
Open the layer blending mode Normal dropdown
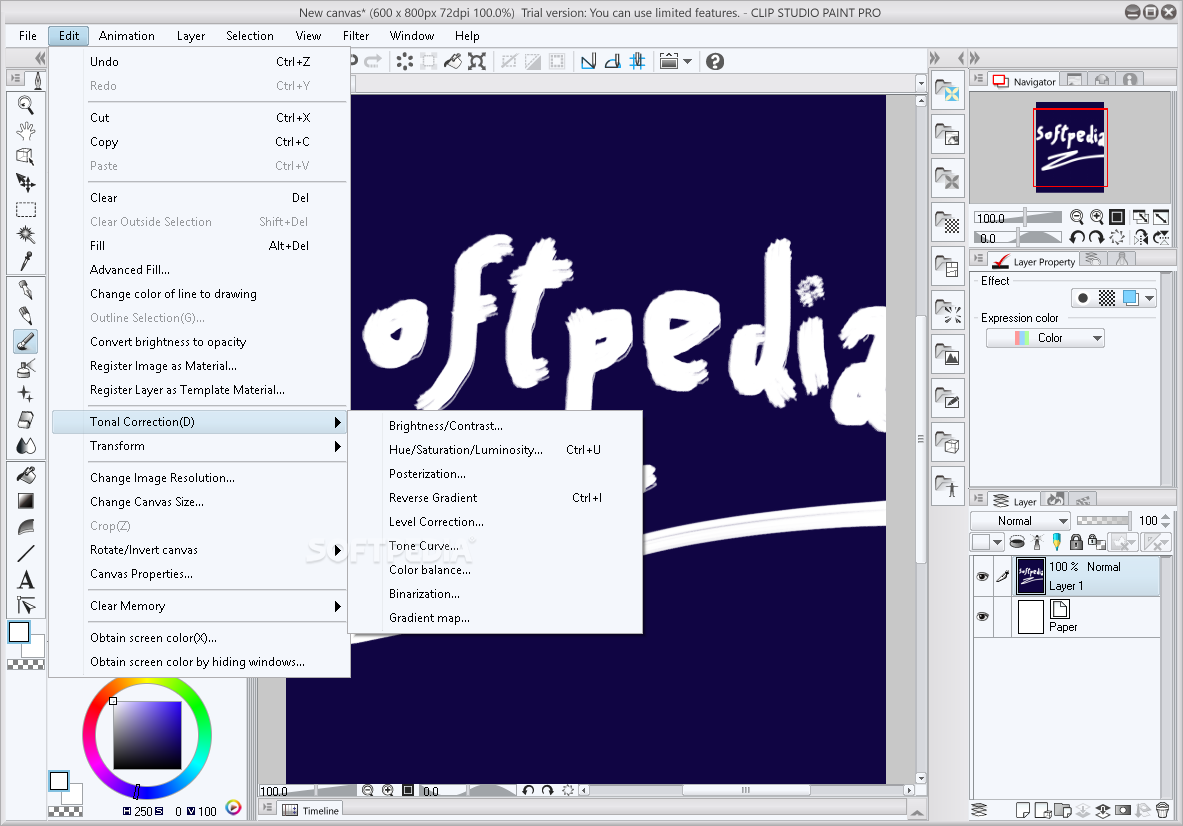pyautogui.click(x=1020, y=520)
